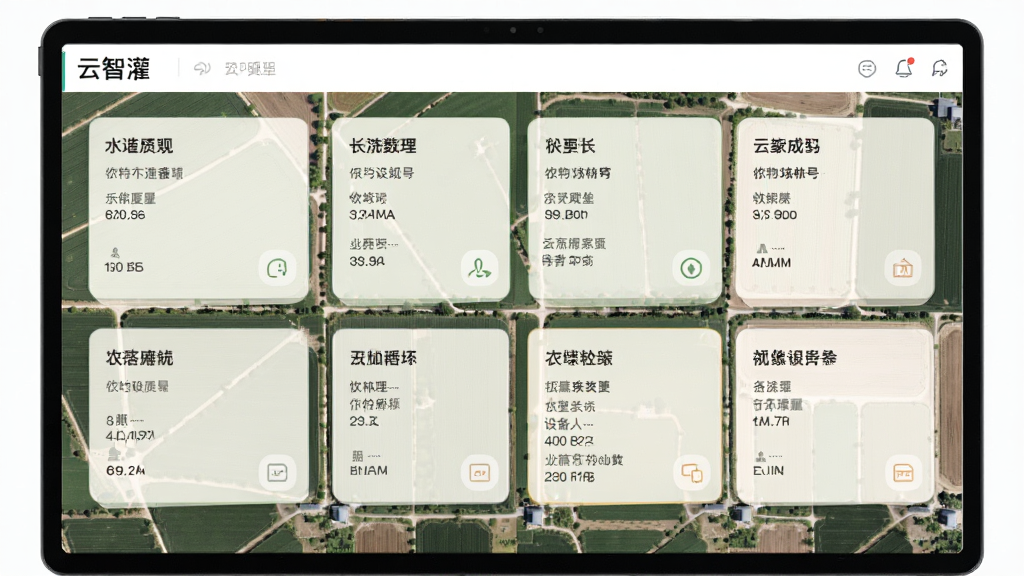Select the value 620.96
1024x576 pixels.
click(125, 215)
